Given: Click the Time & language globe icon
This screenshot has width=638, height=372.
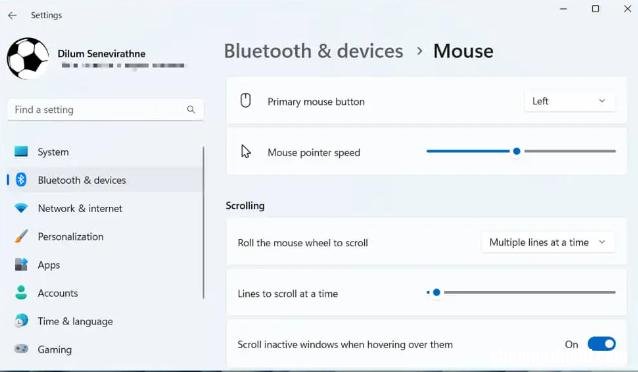Looking at the screenshot, I should click(21, 321).
